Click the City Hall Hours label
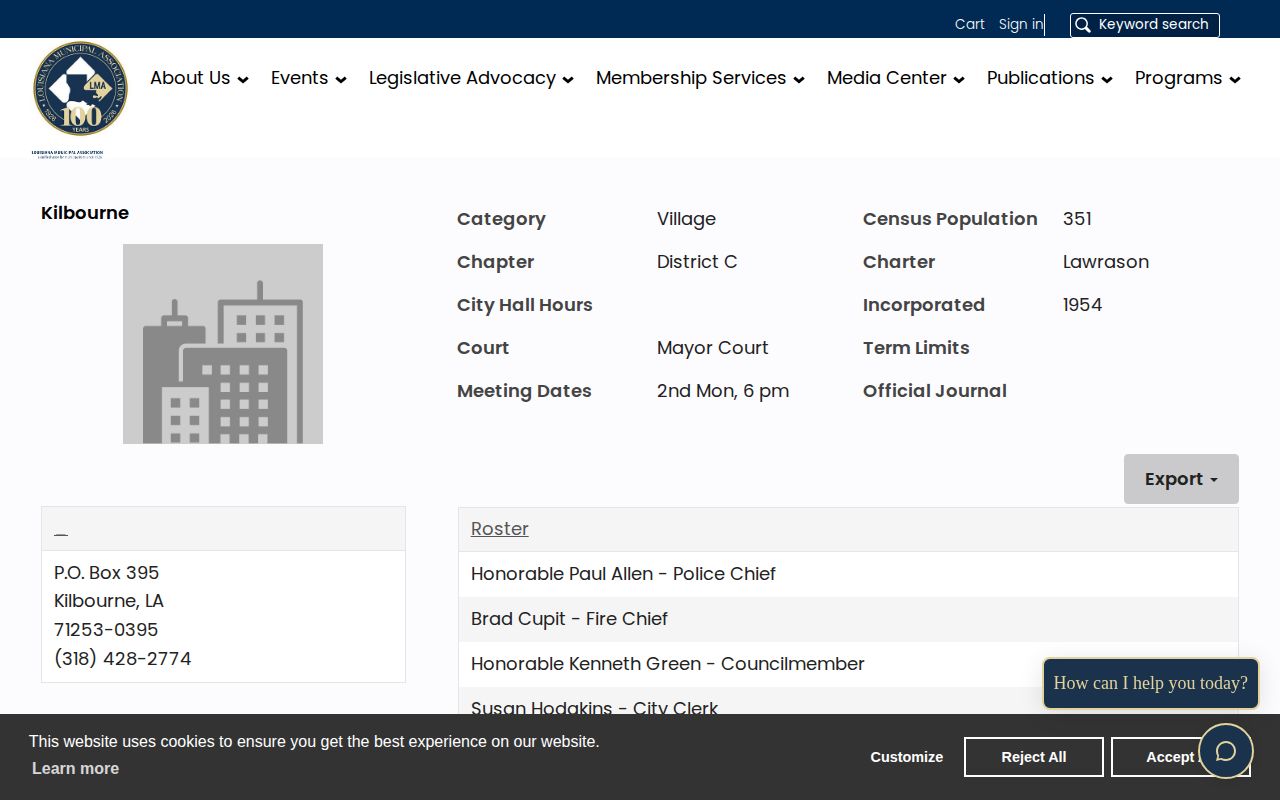1280x800 pixels. pos(525,305)
